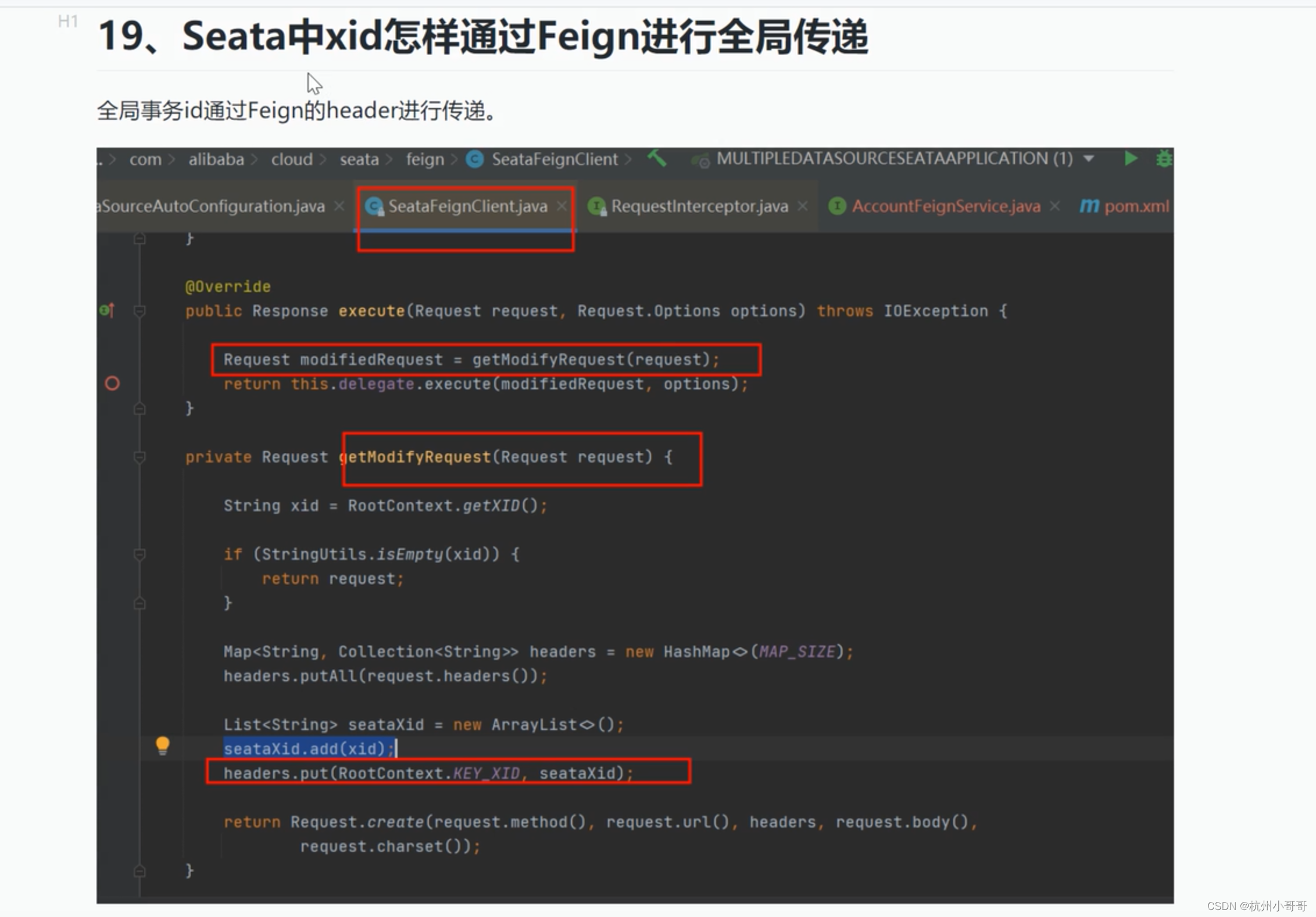Click the yellow lightbulb intention icon
1316x917 pixels.
pos(163,745)
